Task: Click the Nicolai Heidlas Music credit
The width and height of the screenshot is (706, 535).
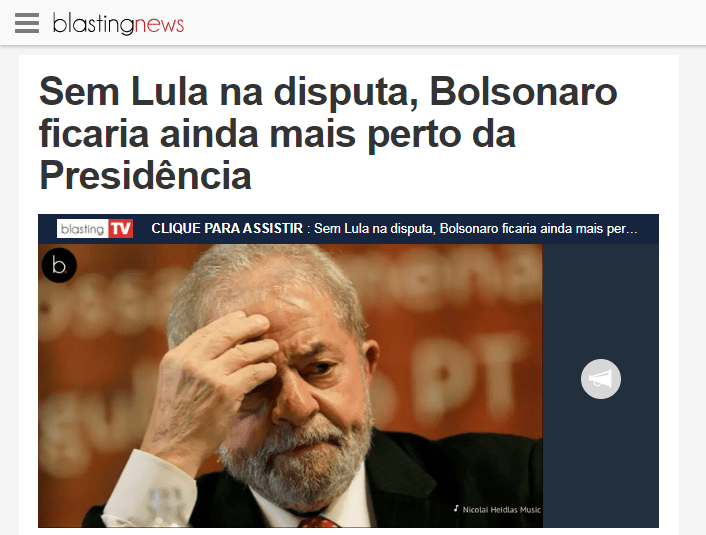Action: coord(502,510)
